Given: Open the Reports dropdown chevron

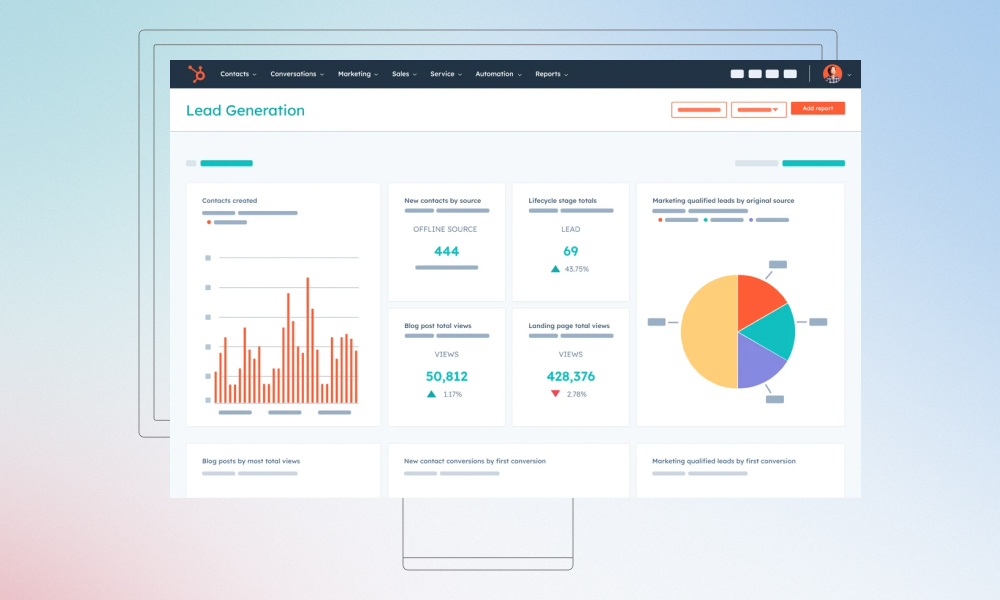Looking at the screenshot, I should pos(566,73).
